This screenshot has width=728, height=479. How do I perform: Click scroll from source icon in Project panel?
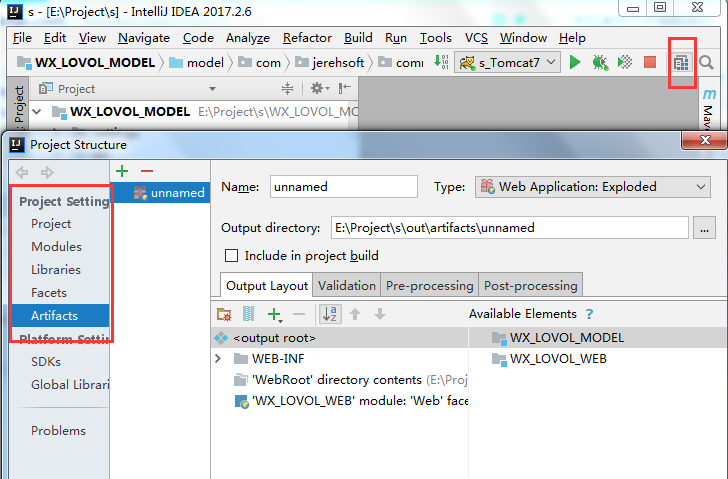pos(287,88)
